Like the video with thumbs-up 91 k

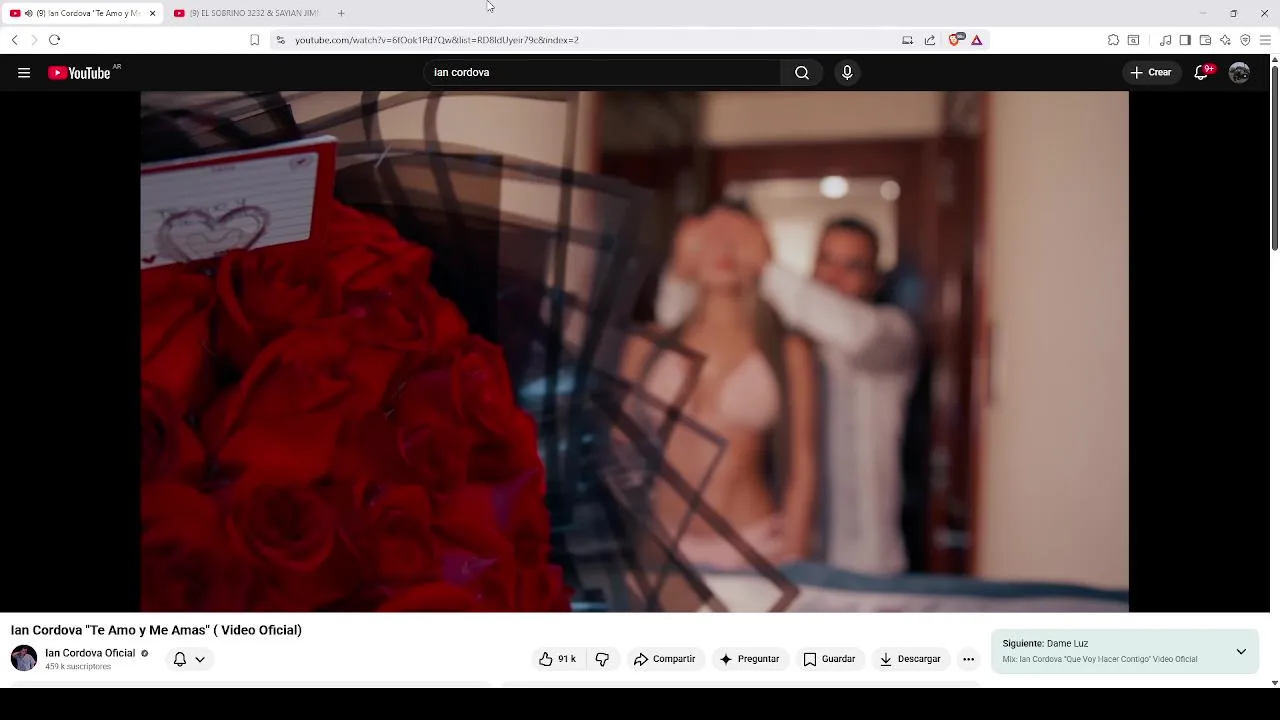[x=557, y=659]
